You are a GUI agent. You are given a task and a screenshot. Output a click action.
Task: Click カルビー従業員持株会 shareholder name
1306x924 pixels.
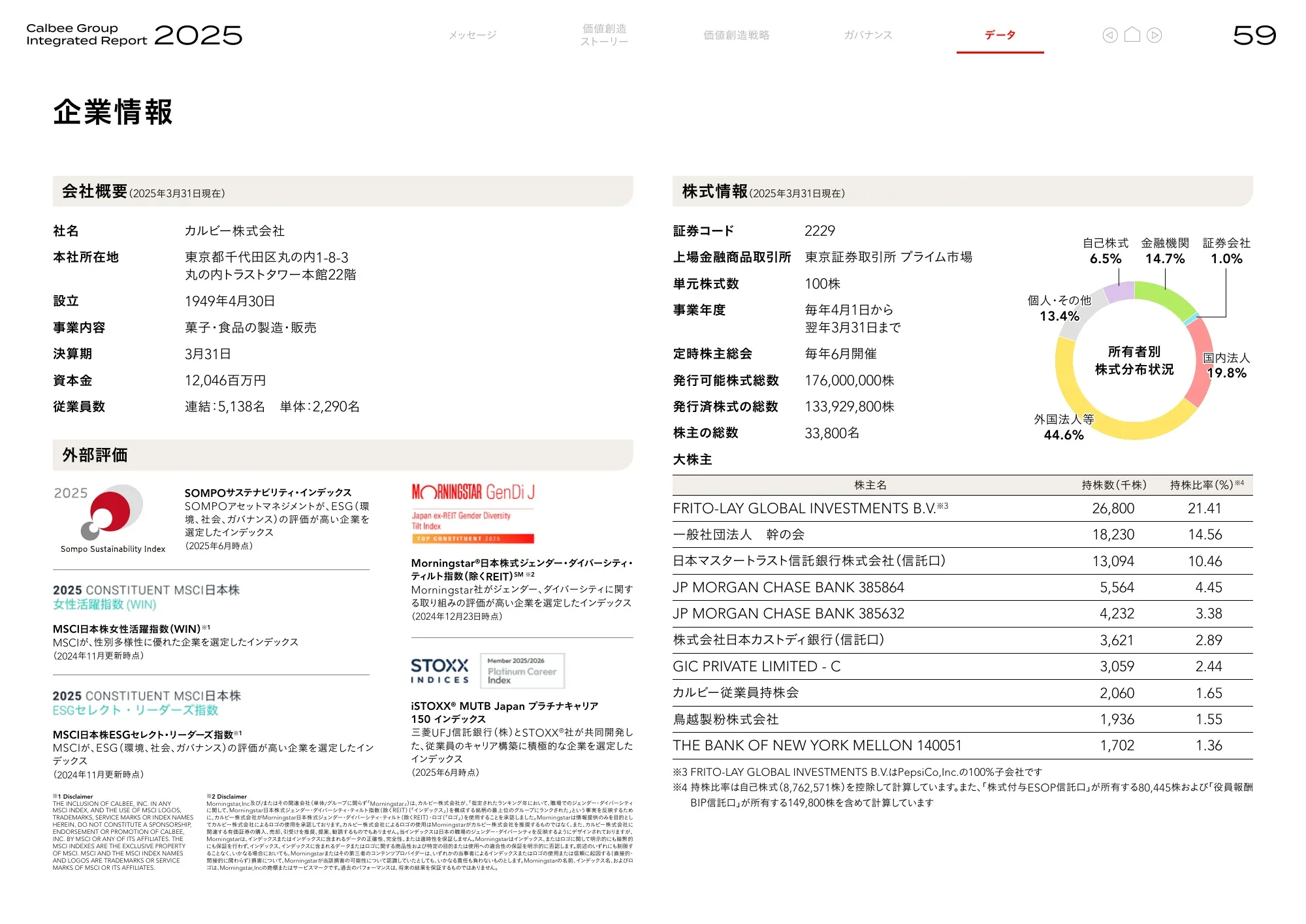pos(736,693)
